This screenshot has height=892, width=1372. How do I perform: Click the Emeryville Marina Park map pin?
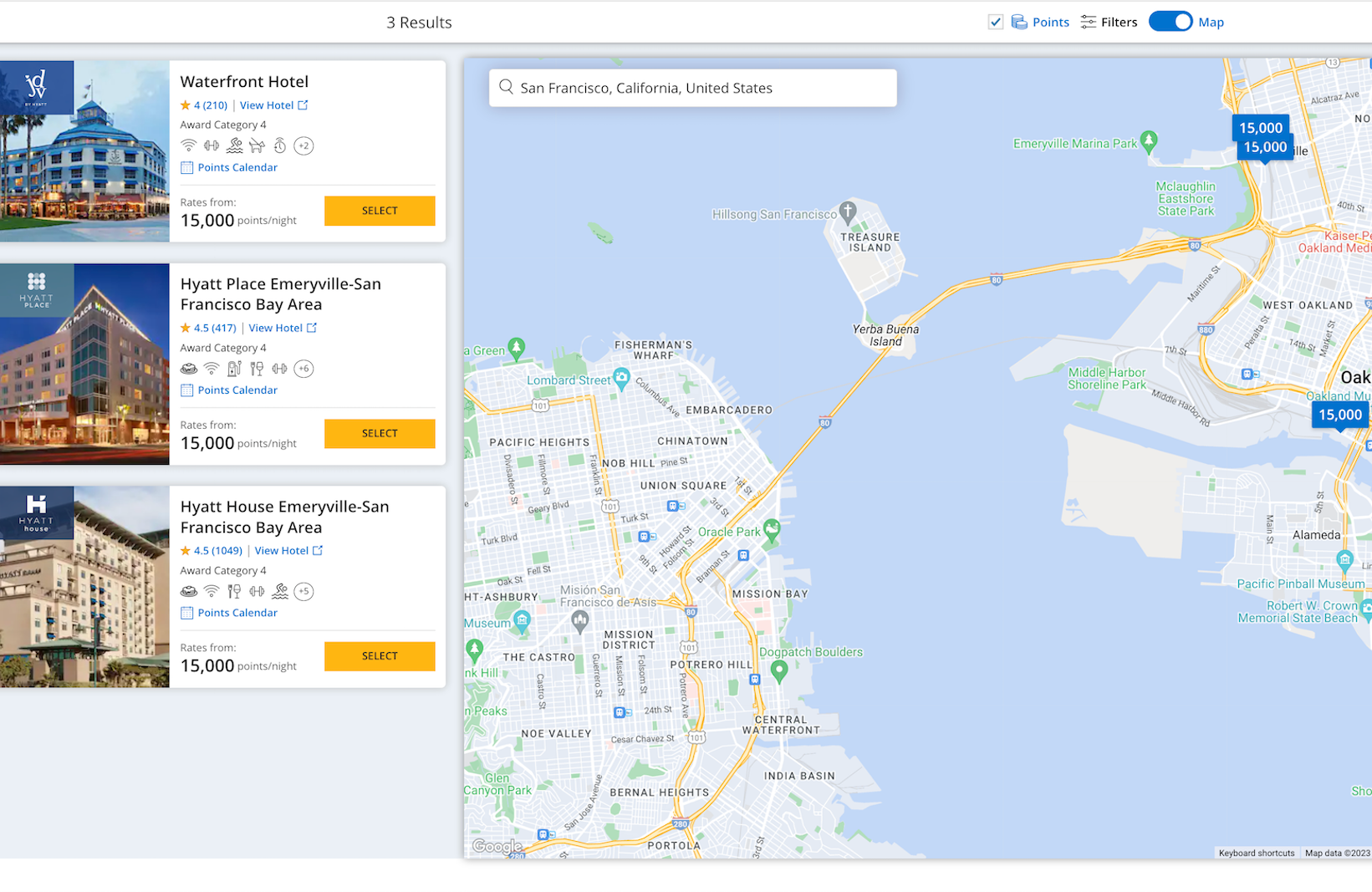coord(1150,141)
